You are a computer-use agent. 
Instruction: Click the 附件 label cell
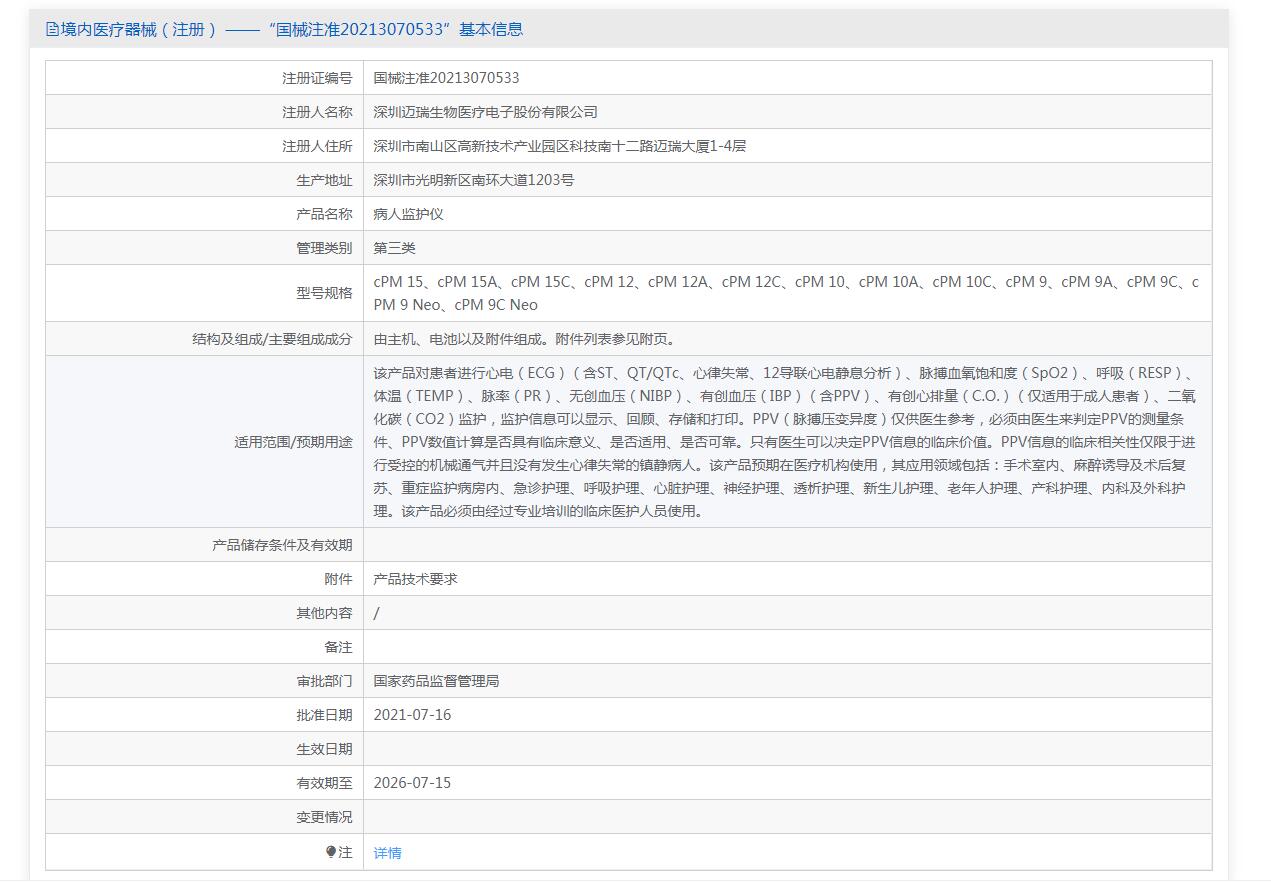tap(204, 579)
